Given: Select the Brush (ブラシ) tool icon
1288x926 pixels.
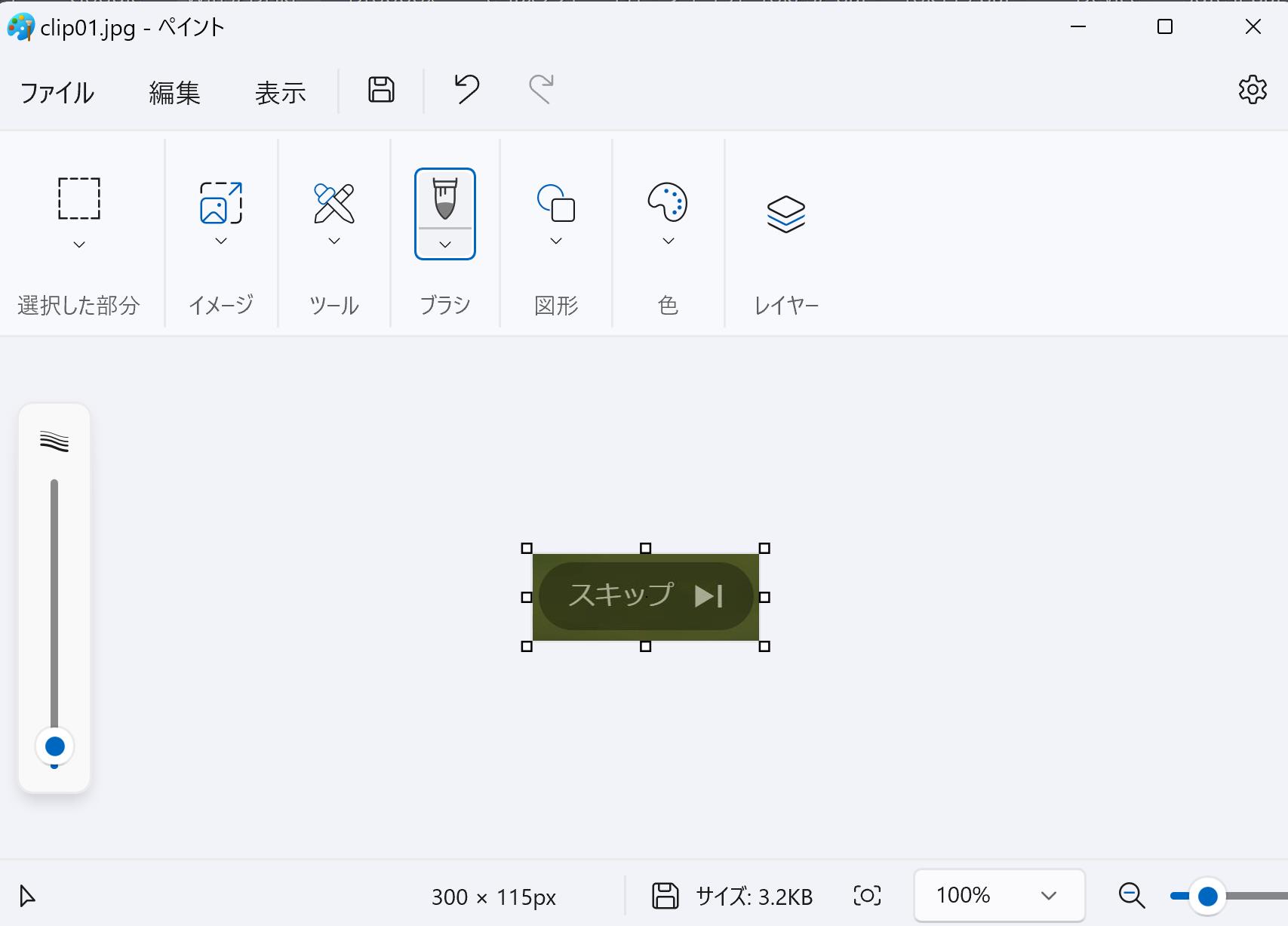Looking at the screenshot, I should pos(445,199).
